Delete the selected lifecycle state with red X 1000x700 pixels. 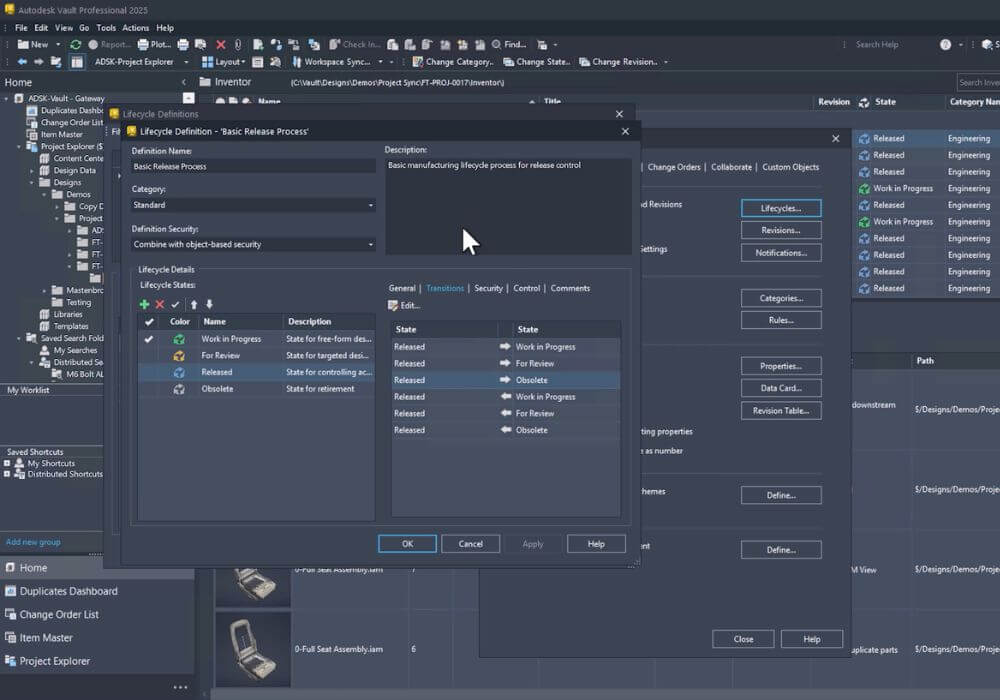[160, 304]
